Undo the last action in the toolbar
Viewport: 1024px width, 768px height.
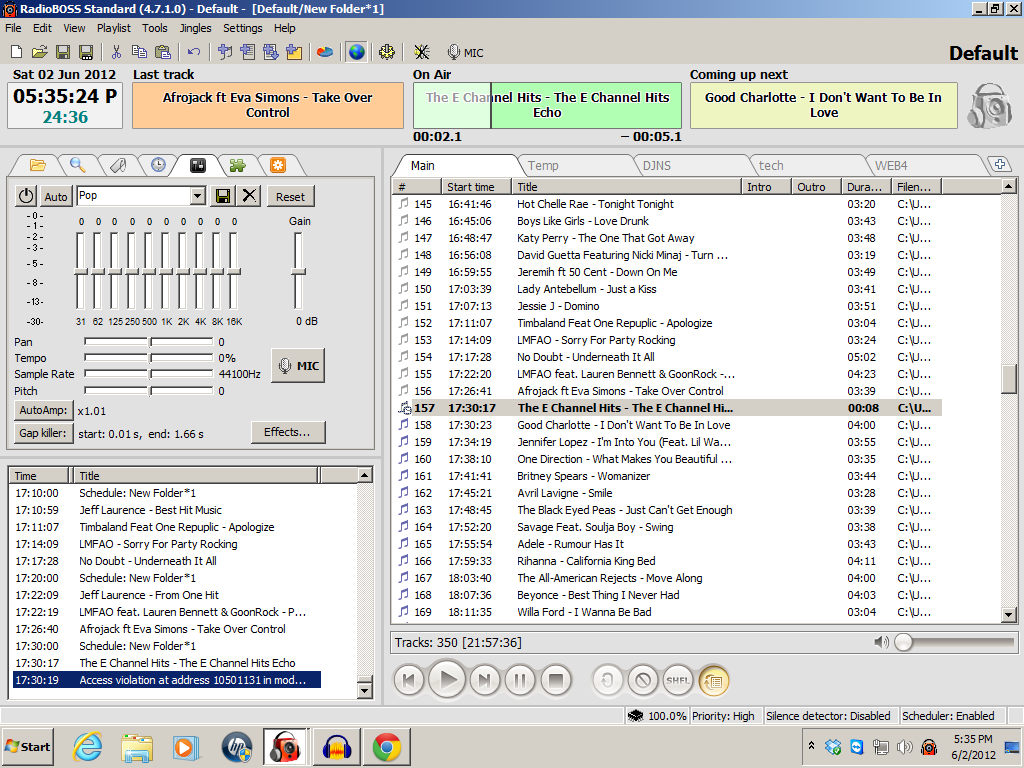(x=194, y=52)
